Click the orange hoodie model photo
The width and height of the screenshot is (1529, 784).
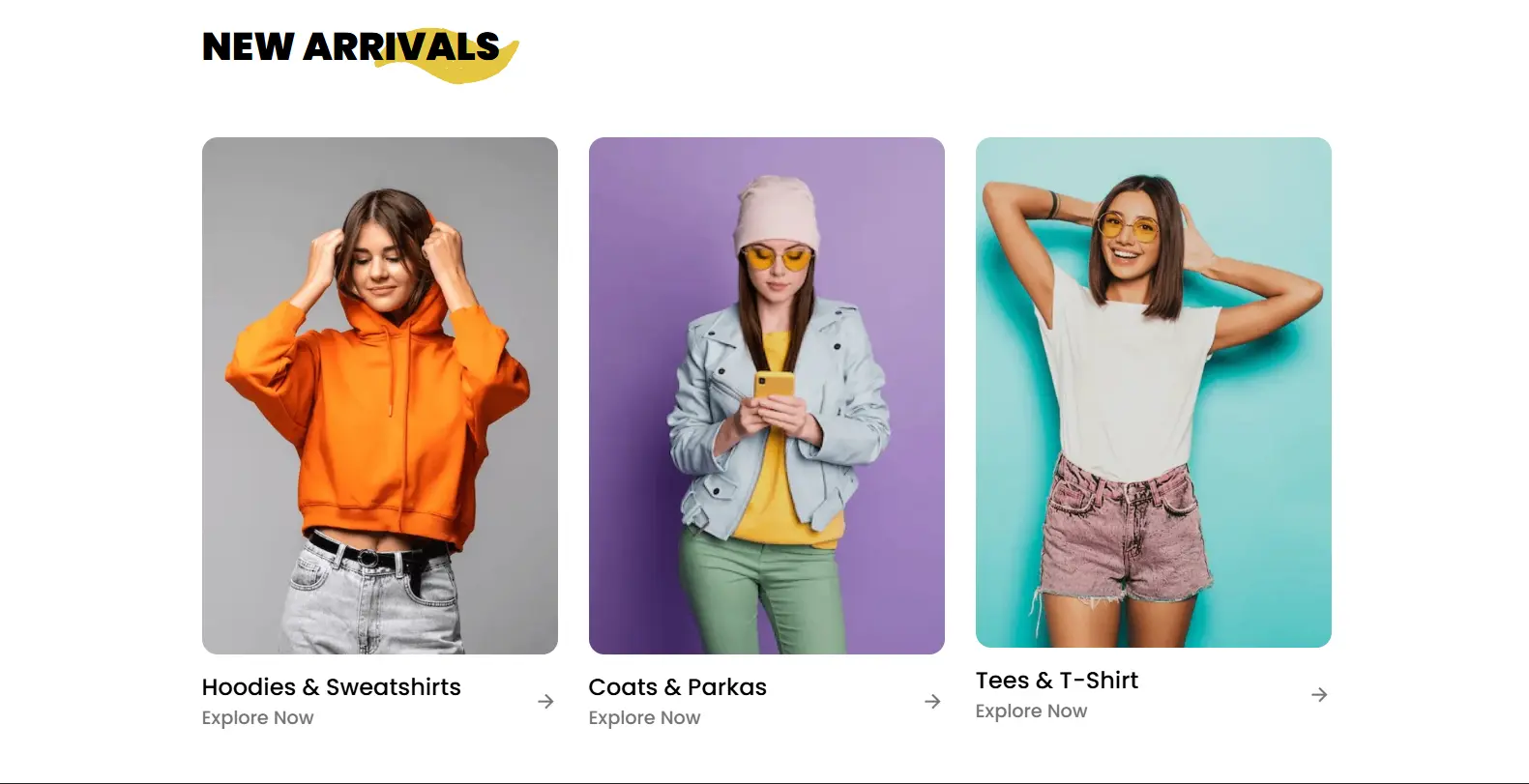[380, 395]
